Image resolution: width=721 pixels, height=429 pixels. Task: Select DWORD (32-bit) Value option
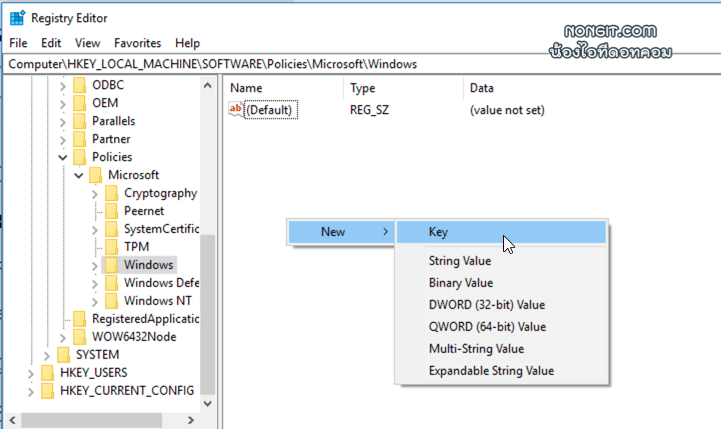[486, 304]
